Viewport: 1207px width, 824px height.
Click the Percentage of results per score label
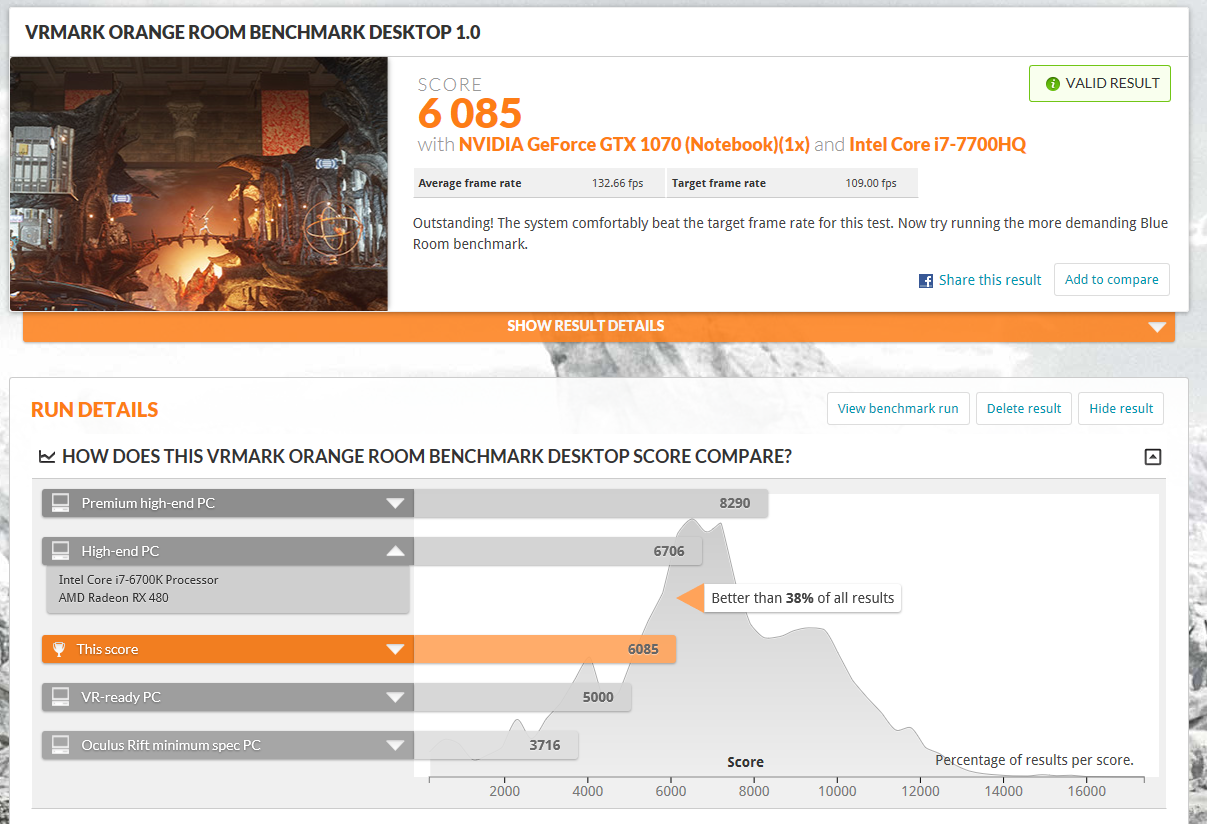click(1034, 760)
